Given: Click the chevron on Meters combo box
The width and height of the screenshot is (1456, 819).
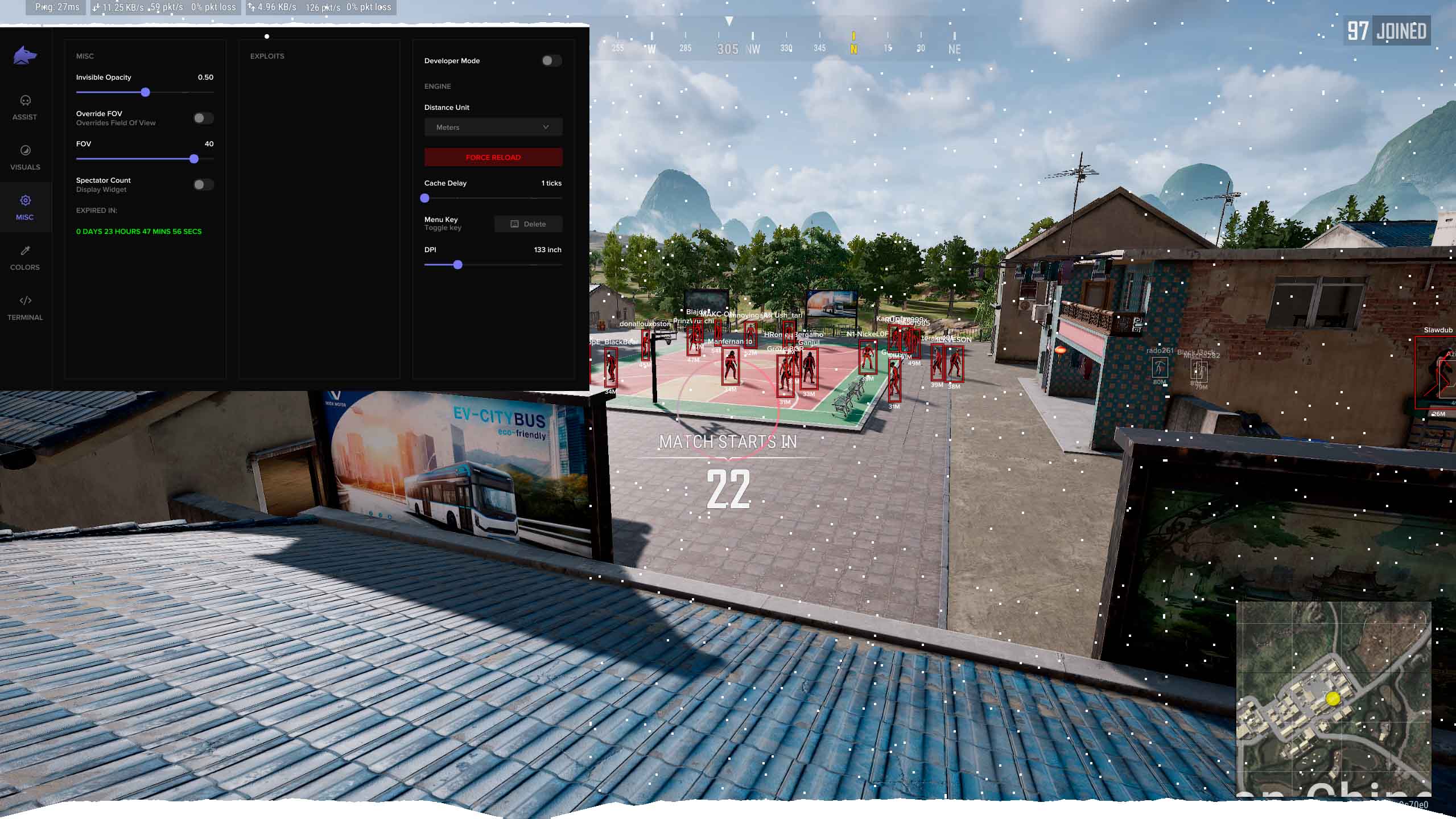Looking at the screenshot, I should point(546,127).
